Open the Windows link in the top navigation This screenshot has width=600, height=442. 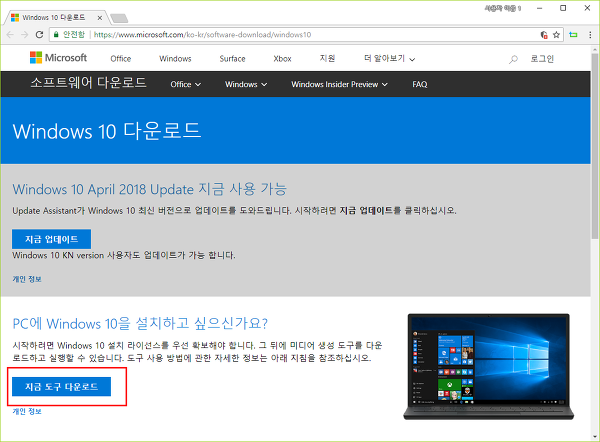175,59
